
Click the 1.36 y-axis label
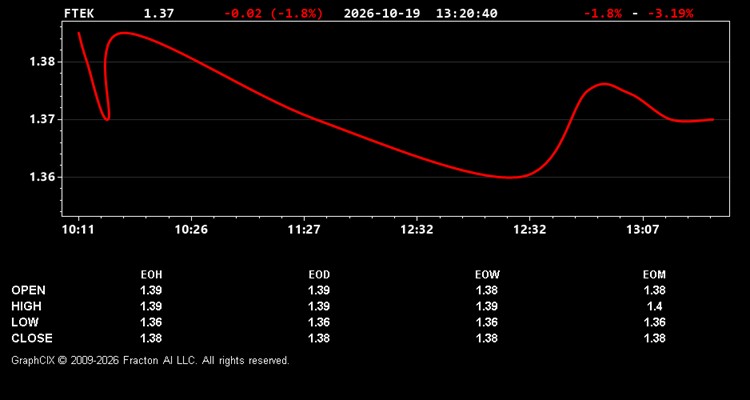[x=43, y=177]
